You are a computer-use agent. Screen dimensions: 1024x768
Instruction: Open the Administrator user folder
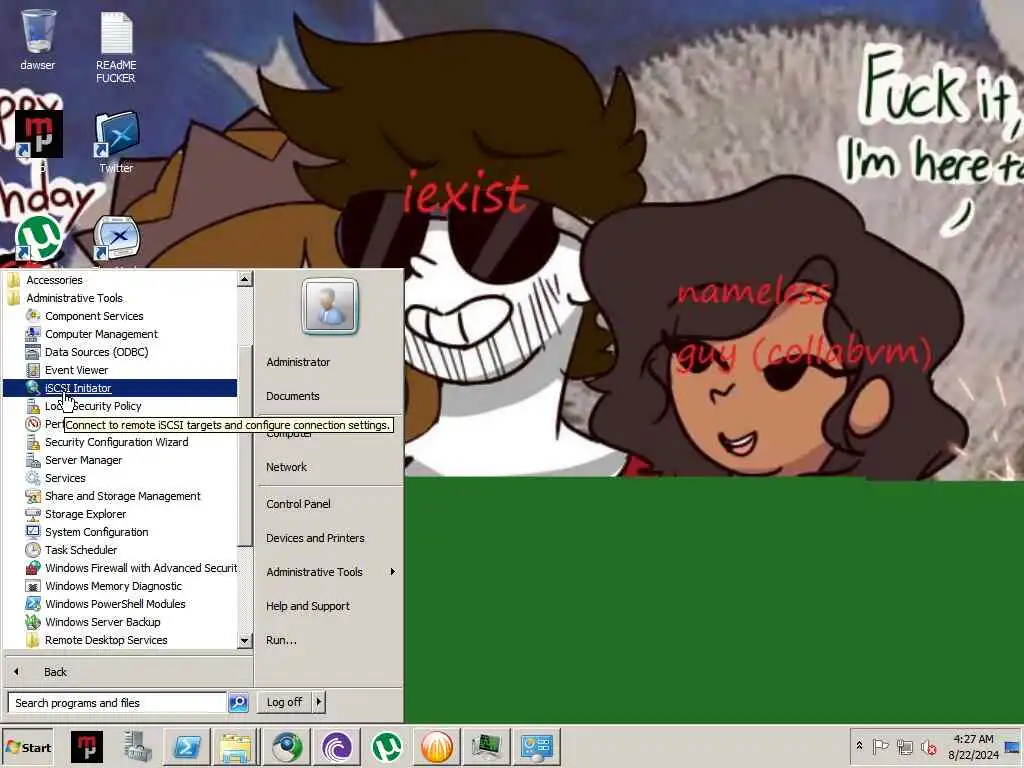coord(298,362)
